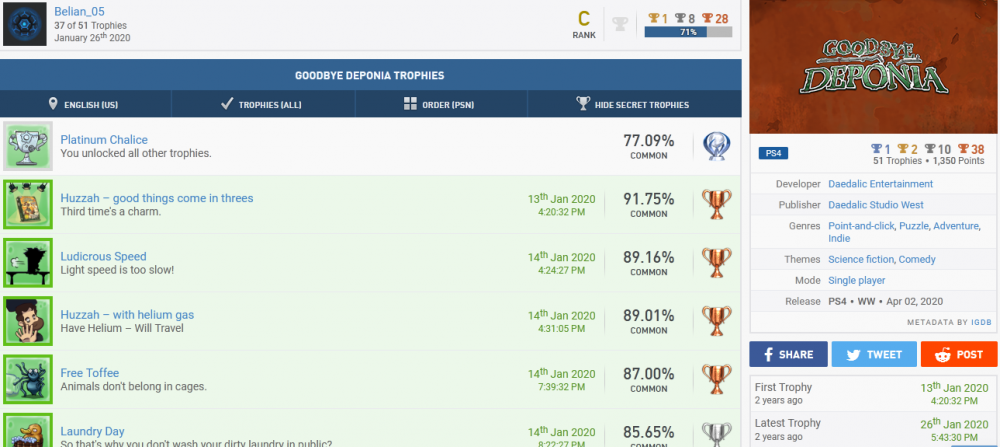Open the Daedalic Entertainment developer link

pyautogui.click(x=880, y=184)
